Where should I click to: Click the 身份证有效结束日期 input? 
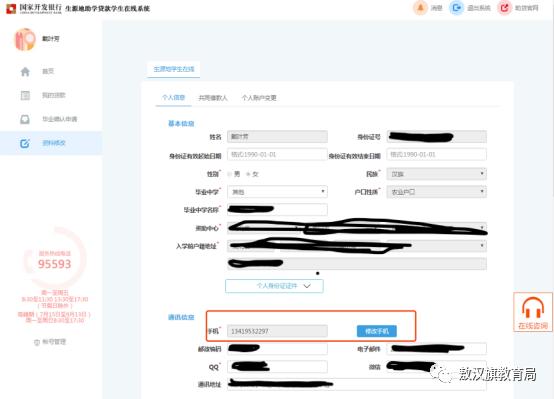pos(436,155)
